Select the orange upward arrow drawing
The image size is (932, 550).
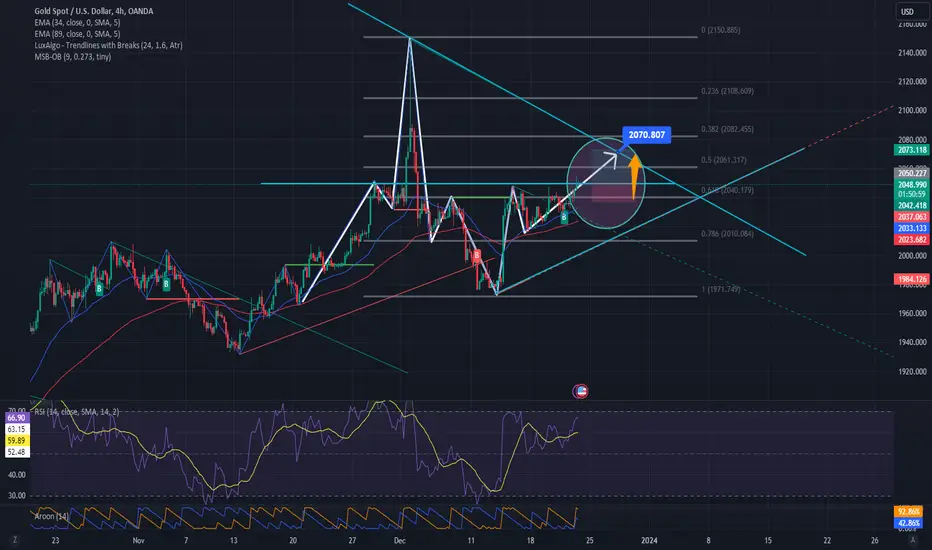[x=635, y=177]
